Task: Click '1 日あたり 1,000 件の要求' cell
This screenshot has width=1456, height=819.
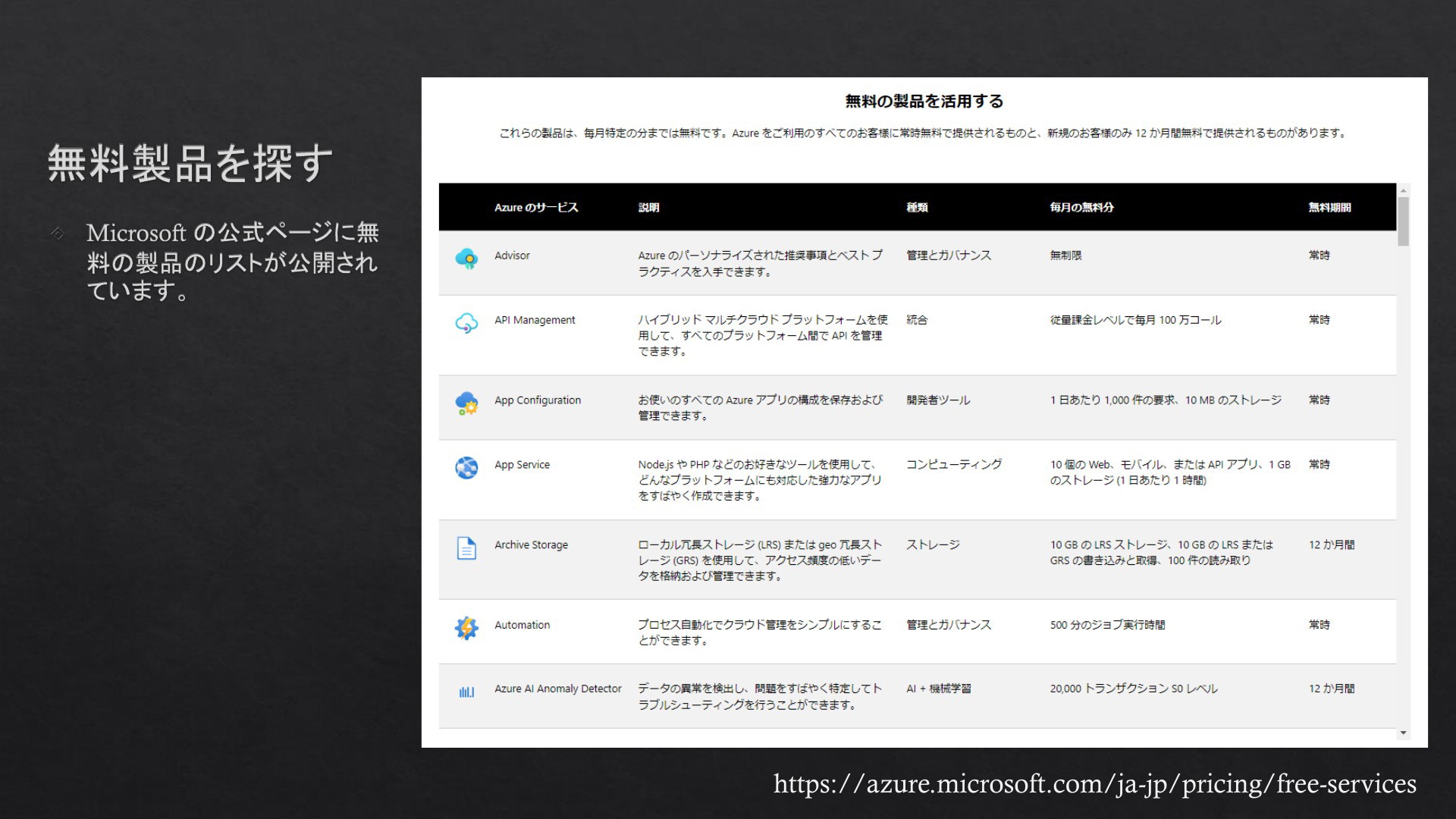Action: [1166, 400]
